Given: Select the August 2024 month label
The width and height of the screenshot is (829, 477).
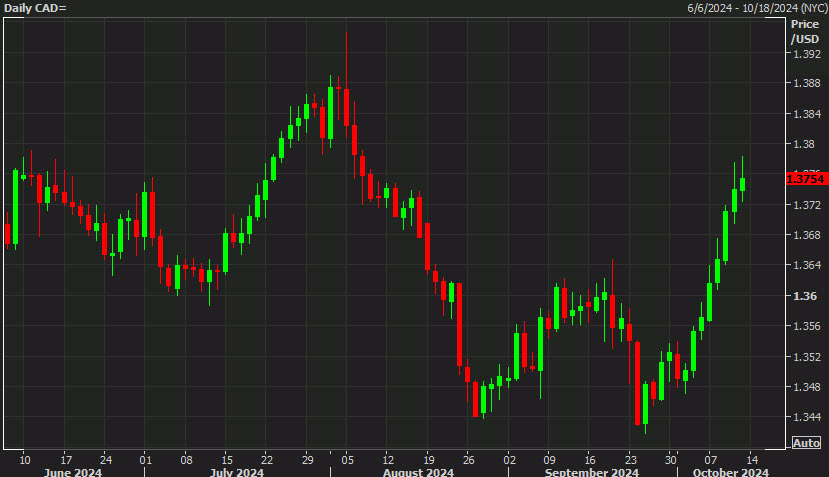Looking at the screenshot, I should click(418, 472).
